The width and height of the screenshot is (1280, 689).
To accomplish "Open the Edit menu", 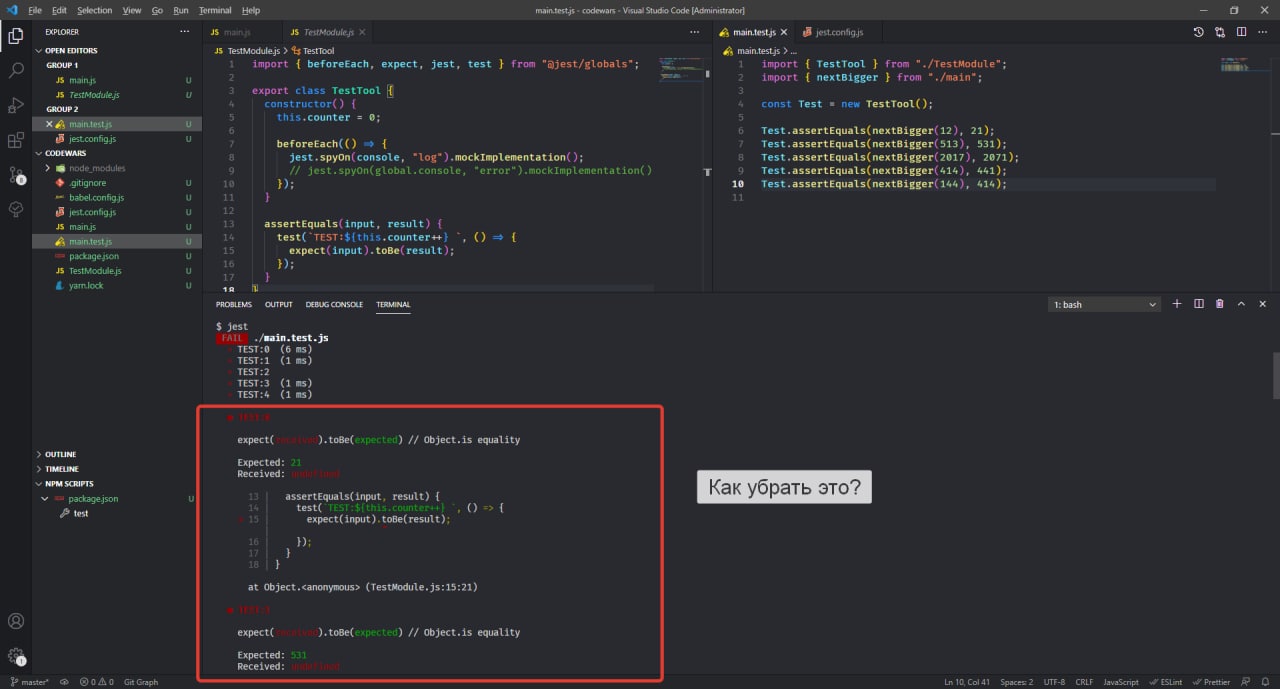I will (x=59, y=10).
